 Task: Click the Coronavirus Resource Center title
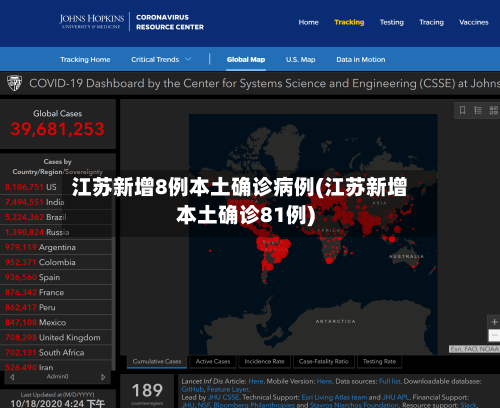(x=170, y=22)
